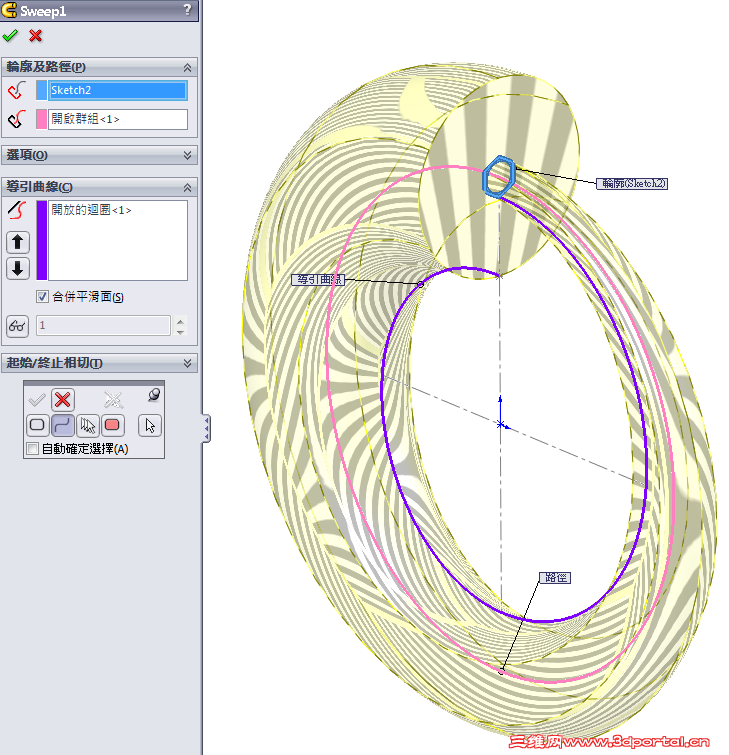This screenshot has height=755, width=729.
Task: Expand the 起始/終止相切 section
Action: point(187,363)
